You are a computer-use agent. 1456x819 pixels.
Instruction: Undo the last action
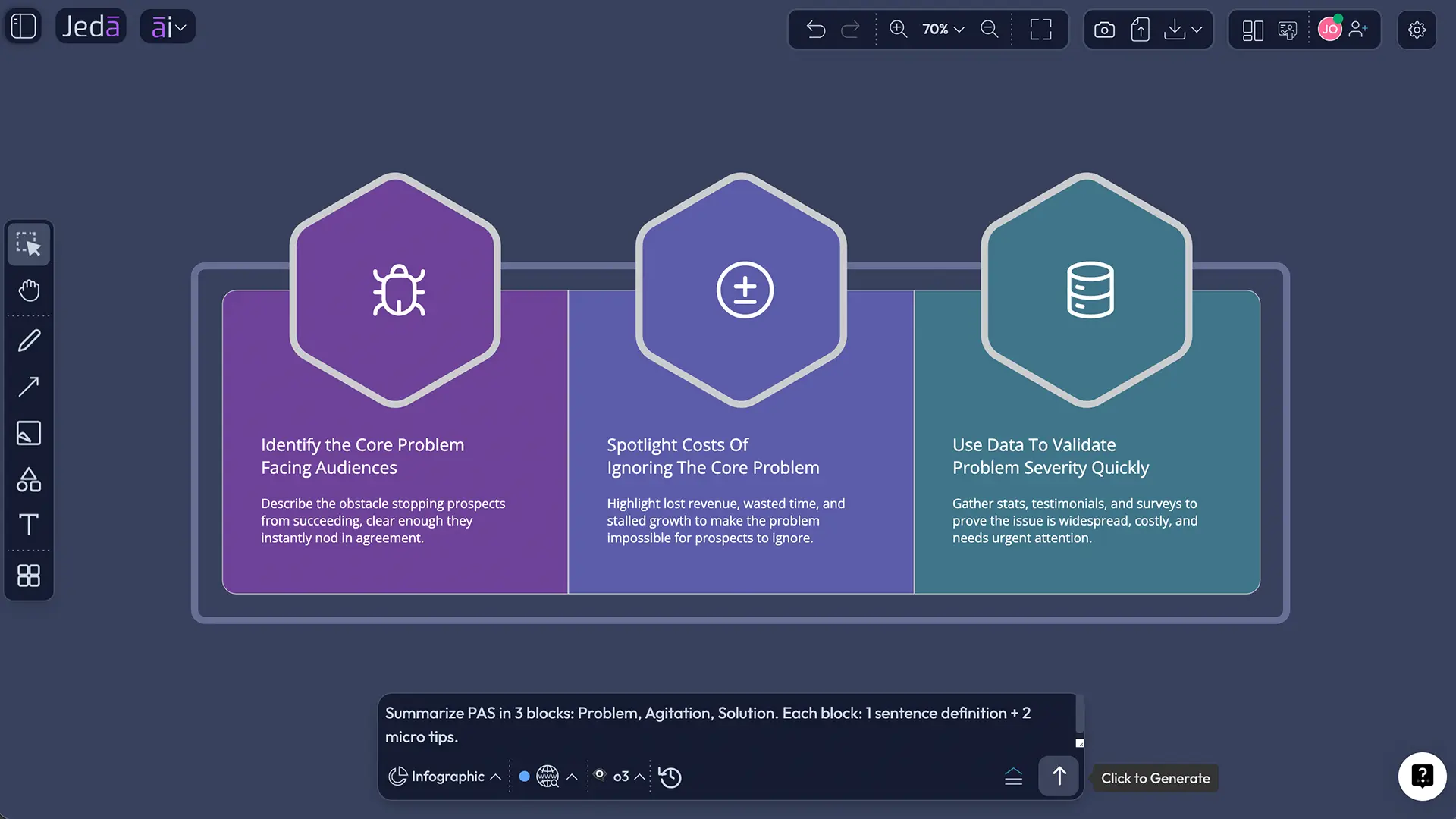(x=816, y=30)
